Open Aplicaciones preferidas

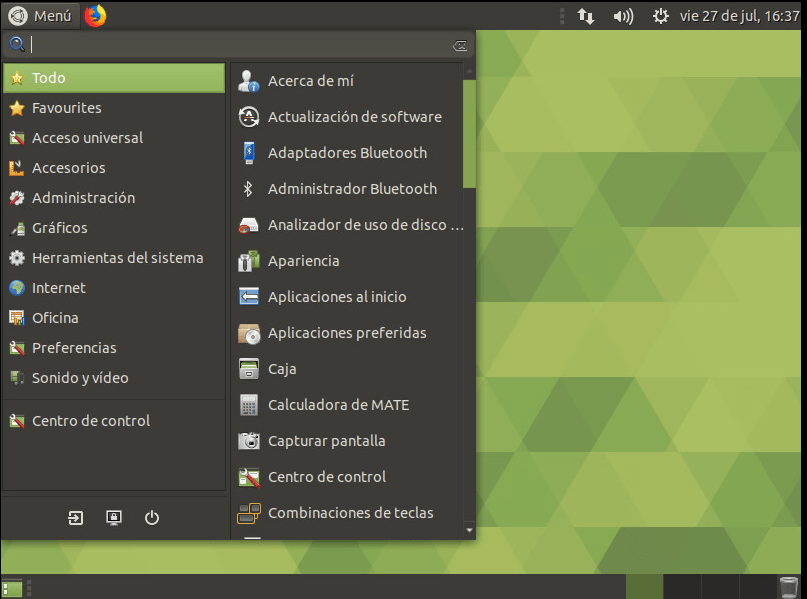click(346, 332)
